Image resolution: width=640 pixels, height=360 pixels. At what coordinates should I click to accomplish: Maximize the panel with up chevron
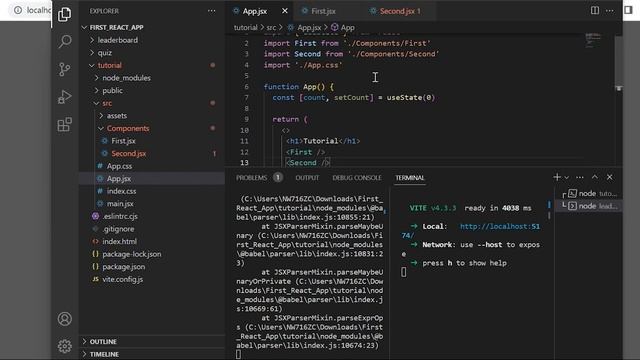click(595, 177)
